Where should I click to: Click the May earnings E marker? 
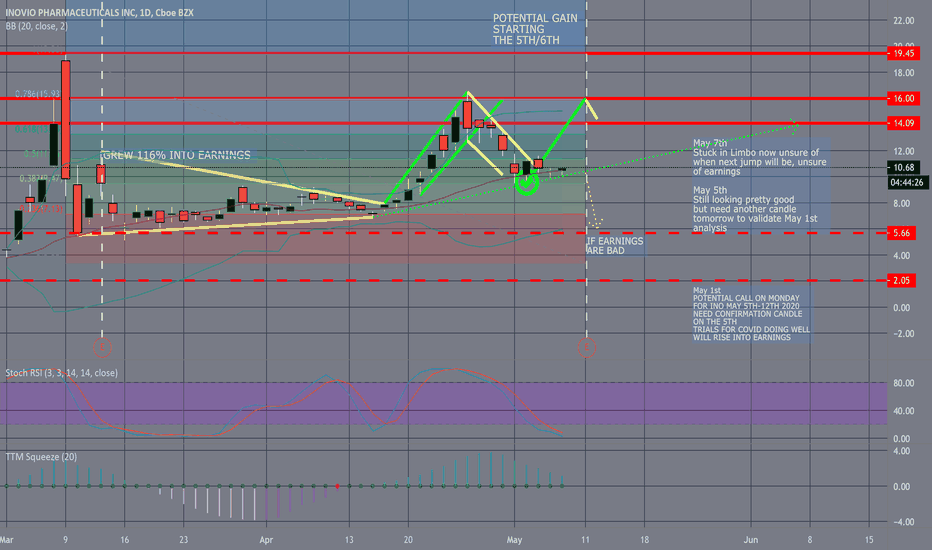[587, 347]
